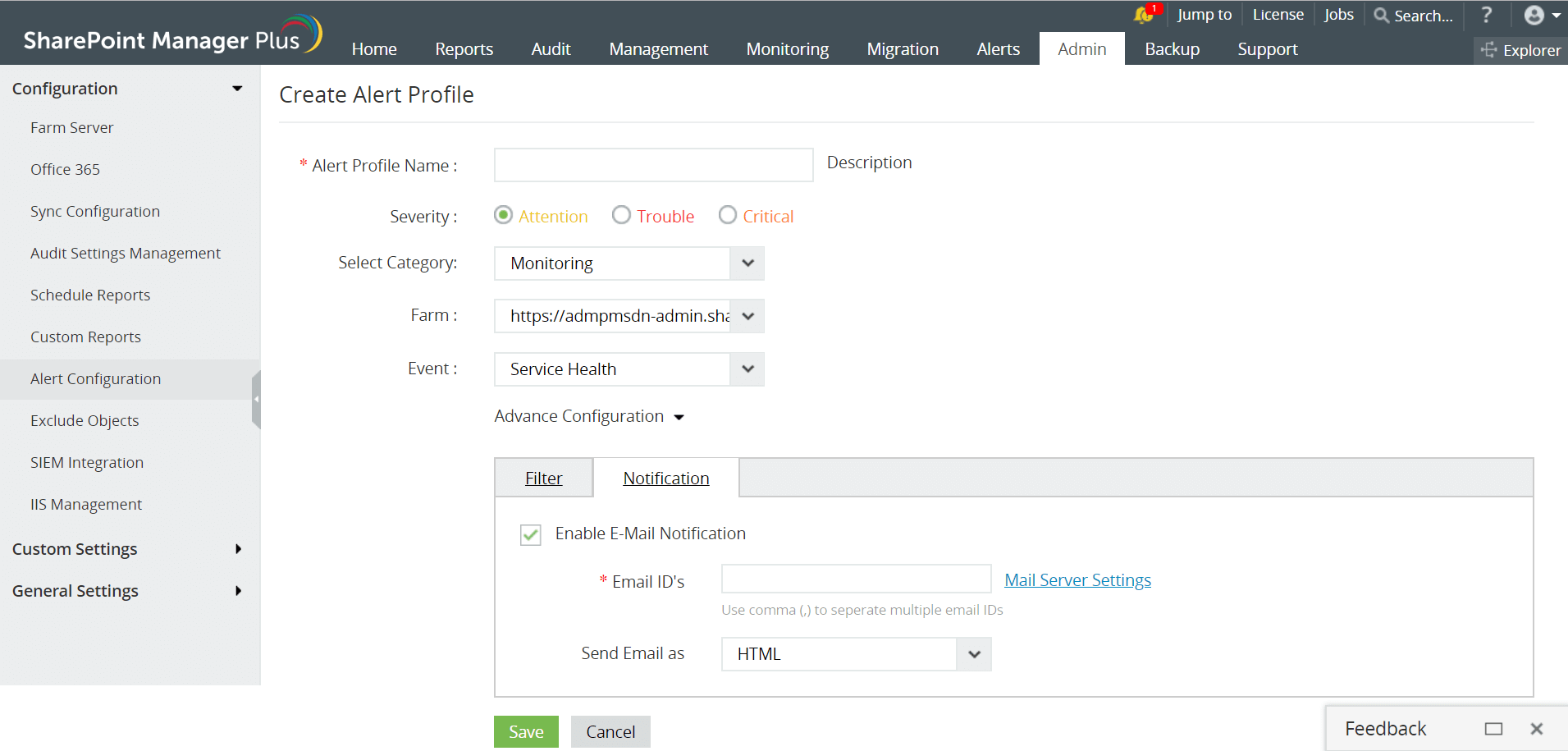The height and width of the screenshot is (751, 1568).
Task: Expand the General Settings section
Action: point(238,591)
